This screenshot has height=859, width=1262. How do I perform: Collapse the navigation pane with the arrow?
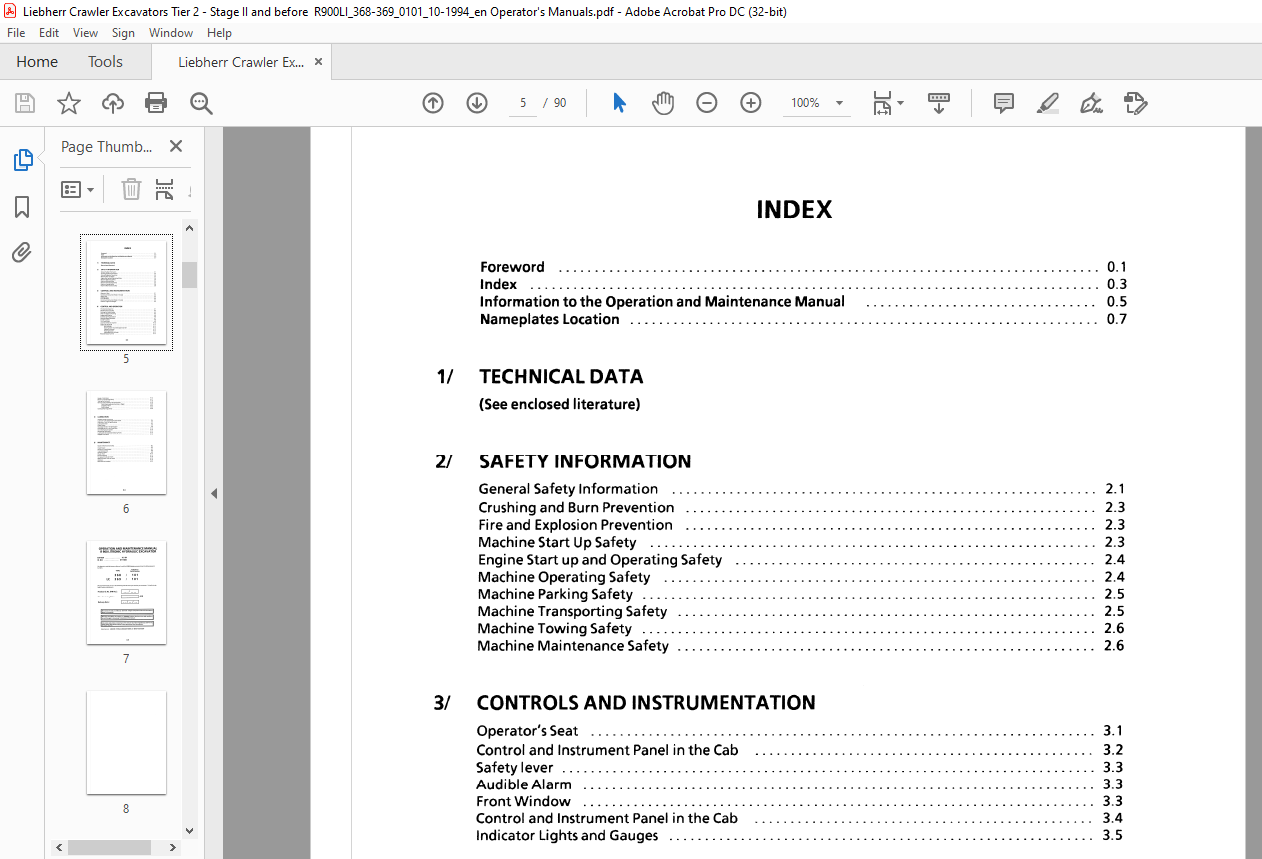point(213,493)
